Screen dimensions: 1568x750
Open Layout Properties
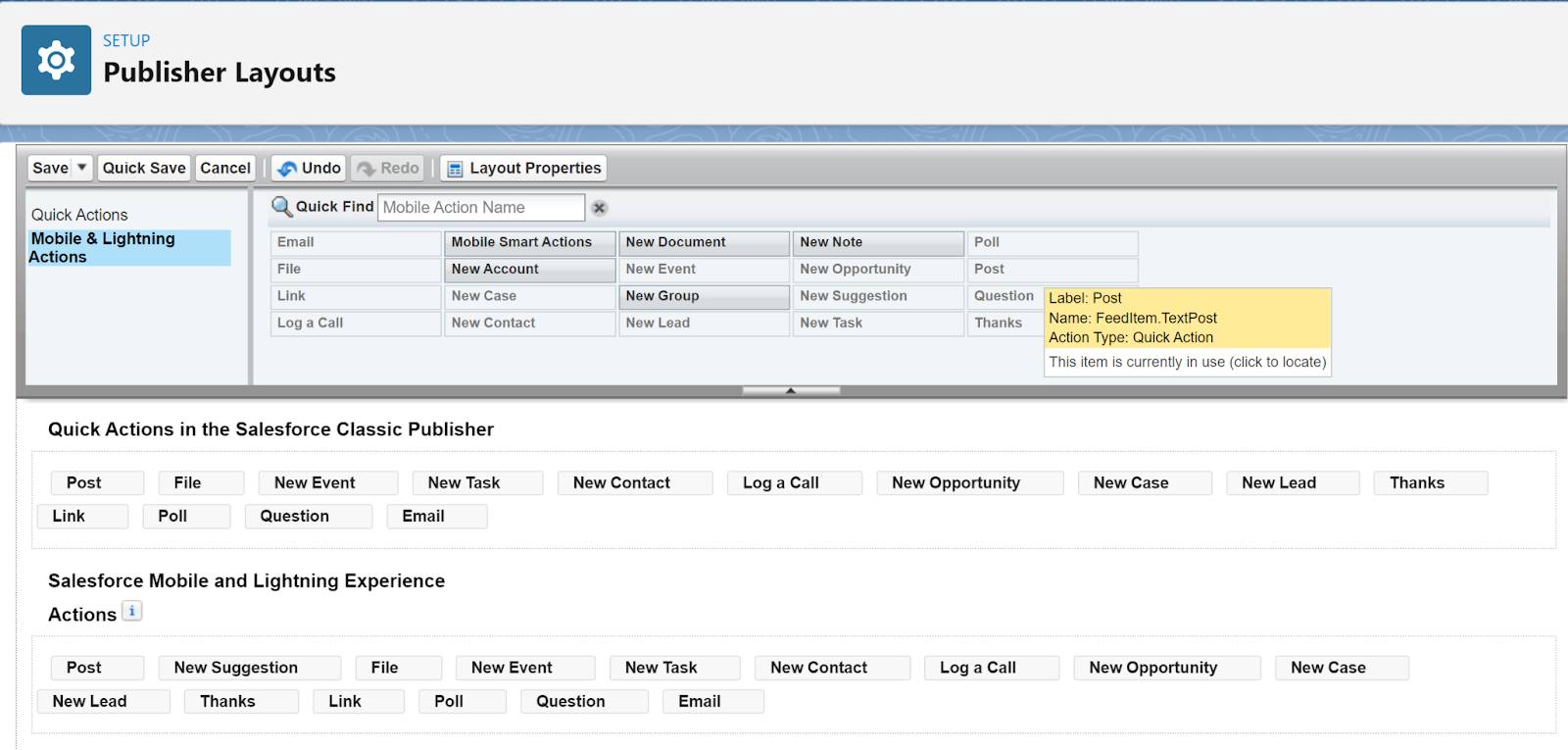click(x=523, y=168)
